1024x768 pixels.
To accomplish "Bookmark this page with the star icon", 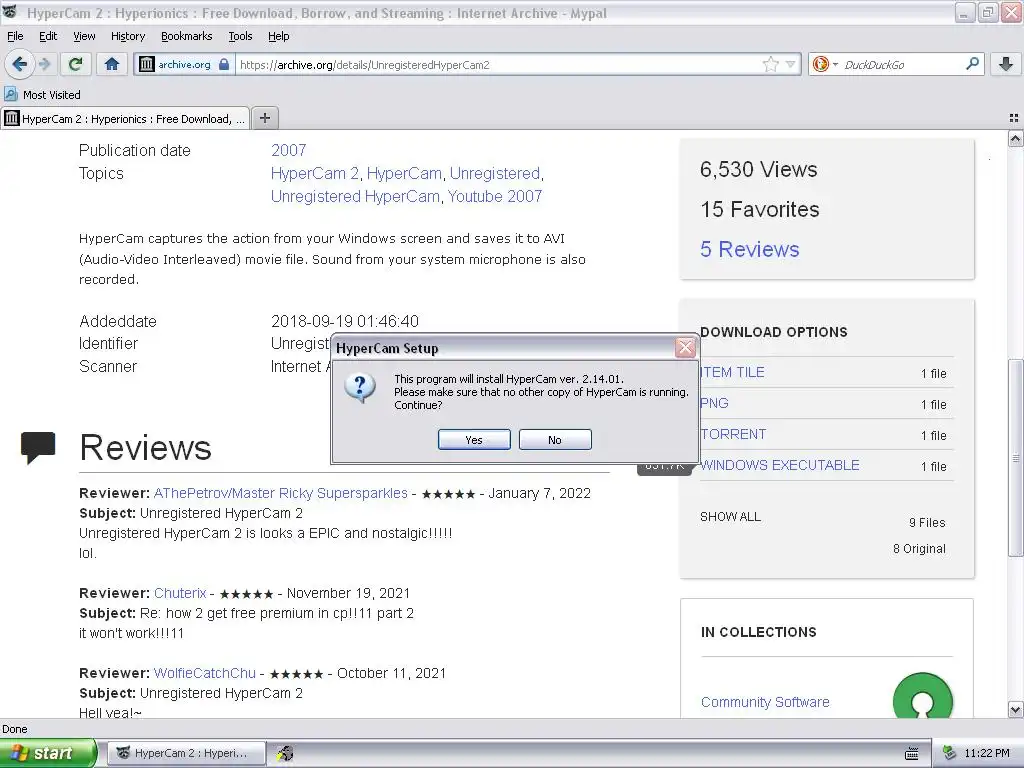I will pyautogui.click(x=771, y=64).
